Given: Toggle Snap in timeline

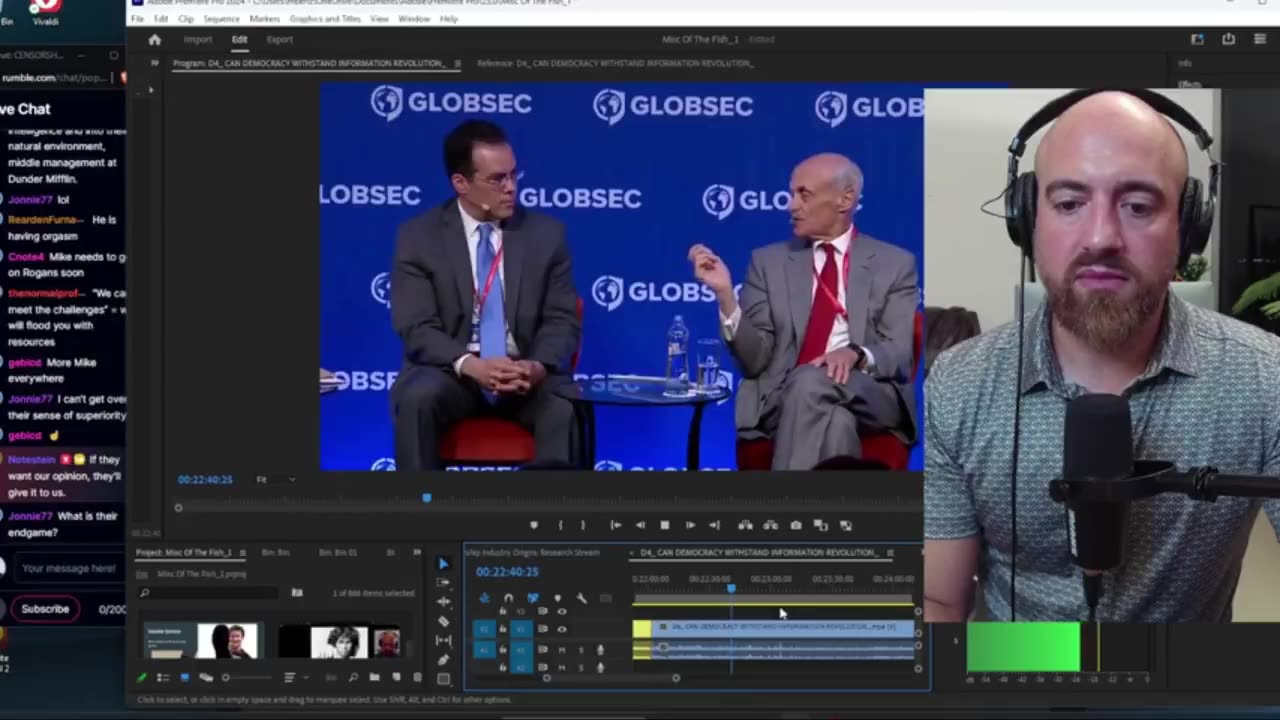Looking at the screenshot, I should coord(508,599).
